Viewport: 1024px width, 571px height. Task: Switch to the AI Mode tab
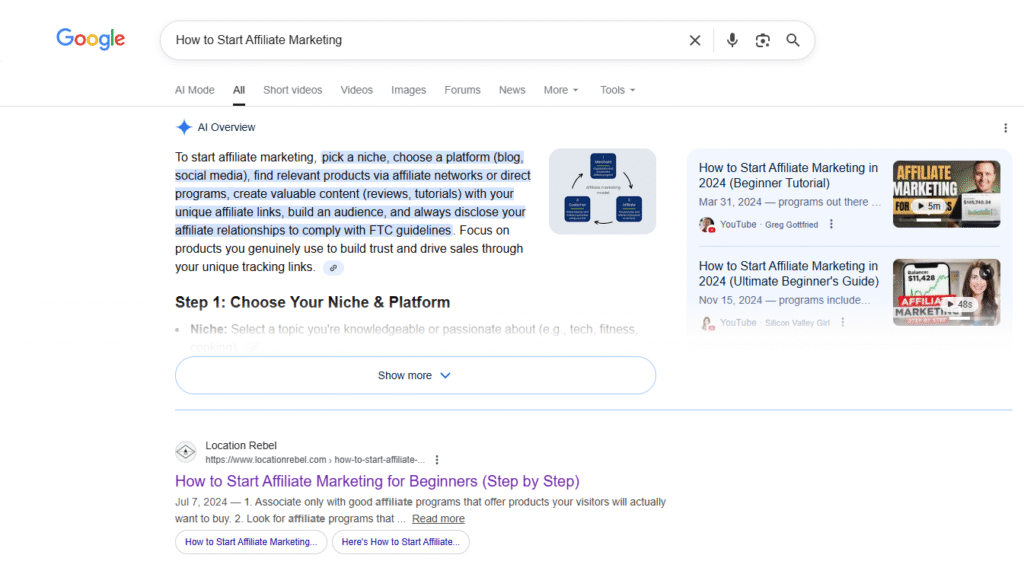[x=194, y=90]
